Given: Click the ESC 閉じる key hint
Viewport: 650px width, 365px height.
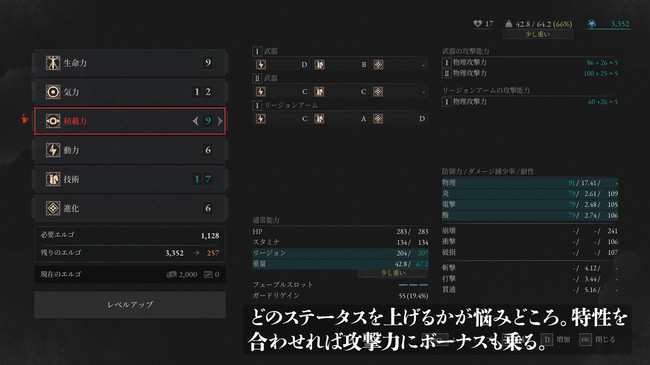Looking at the screenshot, I should (597, 340).
